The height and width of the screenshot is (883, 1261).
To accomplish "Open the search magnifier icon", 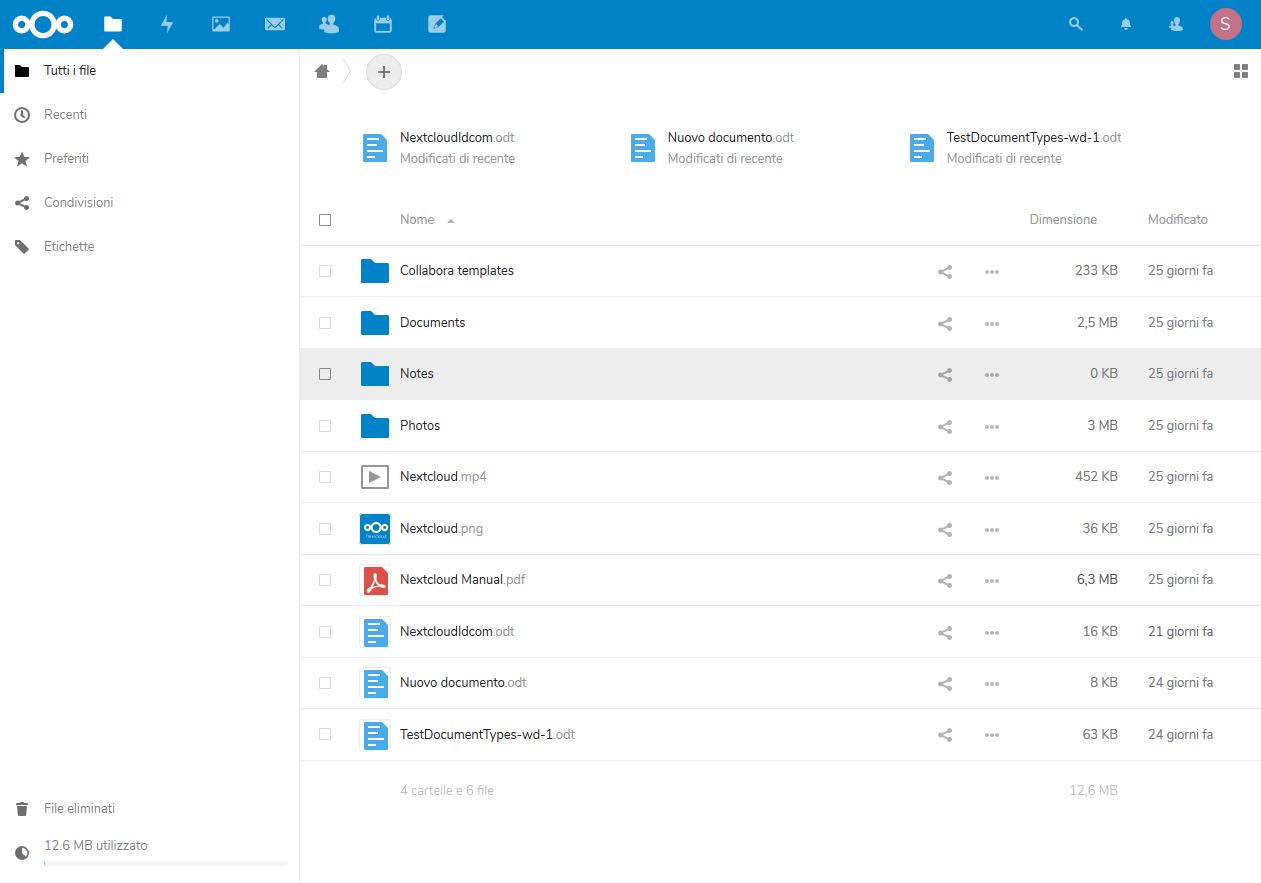I will (1076, 24).
